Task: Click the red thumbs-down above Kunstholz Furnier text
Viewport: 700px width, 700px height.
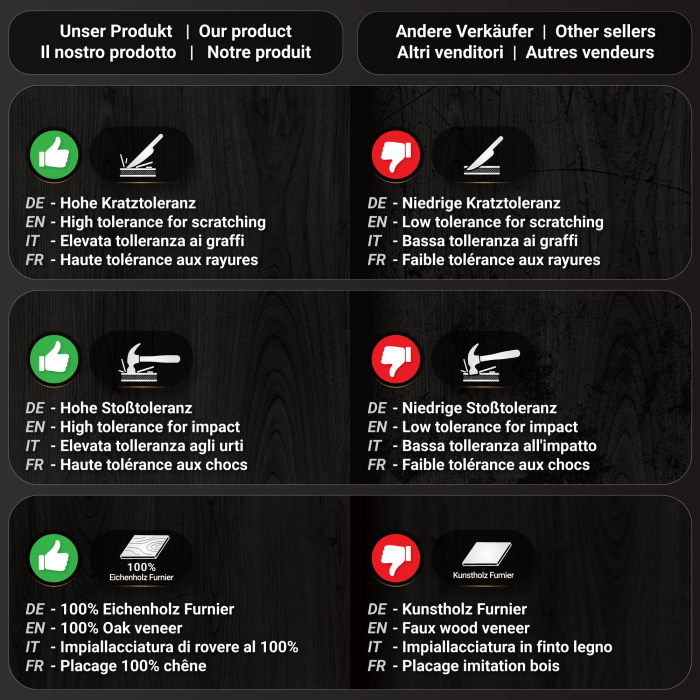Action: 396,558
